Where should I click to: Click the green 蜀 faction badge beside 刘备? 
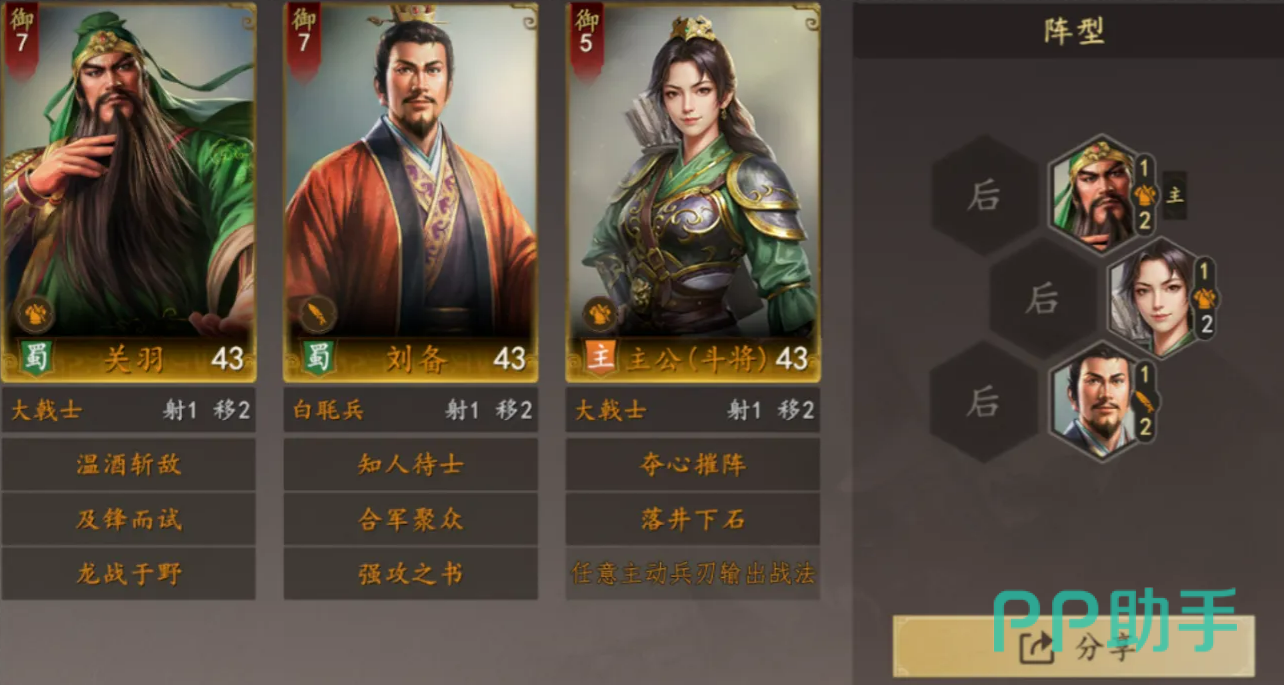[x=317, y=358]
